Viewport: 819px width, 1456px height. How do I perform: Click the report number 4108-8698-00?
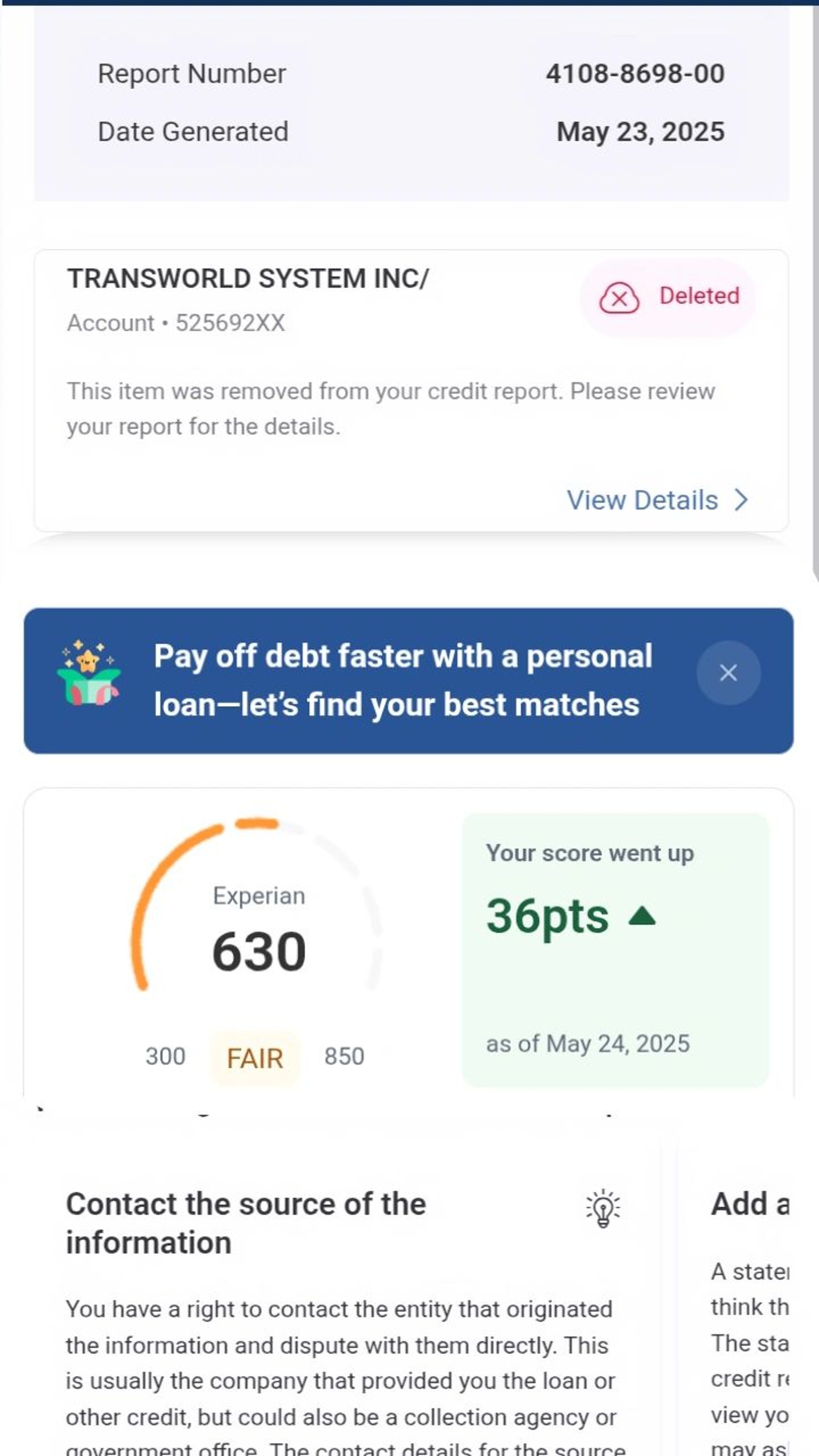pyautogui.click(x=635, y=74)
